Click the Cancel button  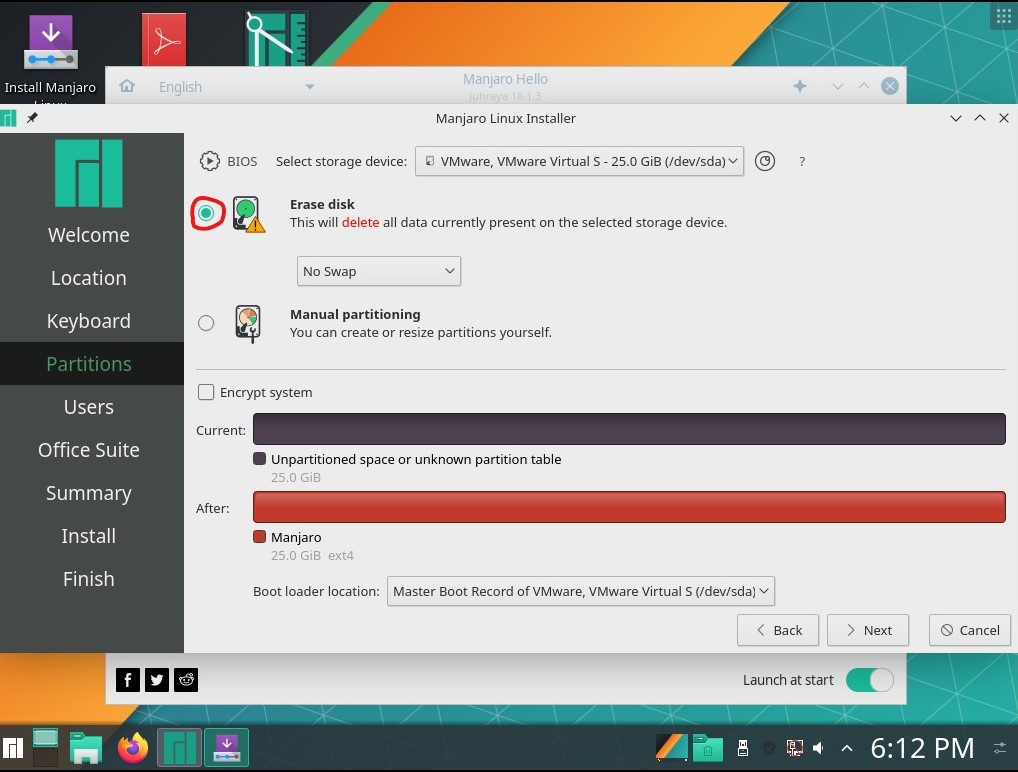(x=970, y=630)
